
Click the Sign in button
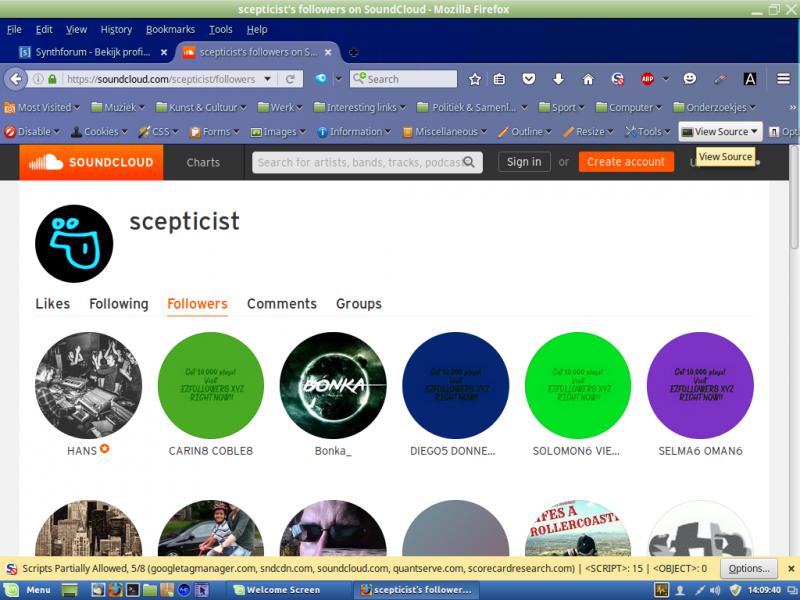[x=524, y=162]
